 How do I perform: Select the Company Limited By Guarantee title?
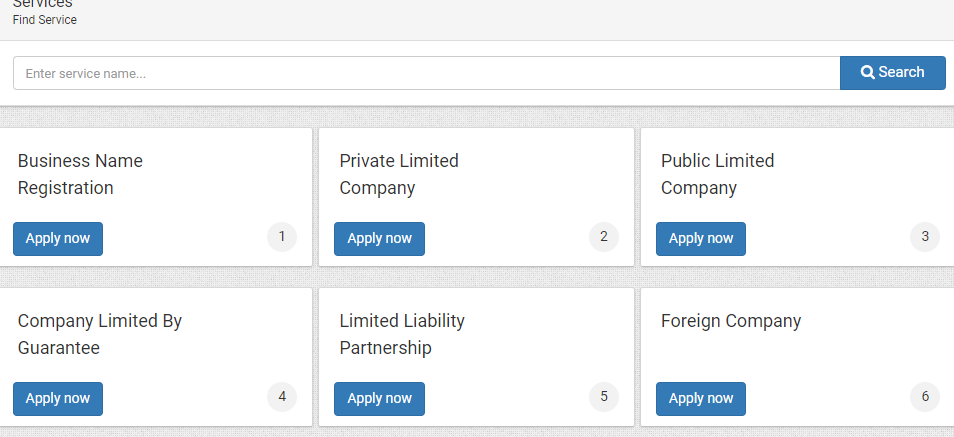point(100,334)
